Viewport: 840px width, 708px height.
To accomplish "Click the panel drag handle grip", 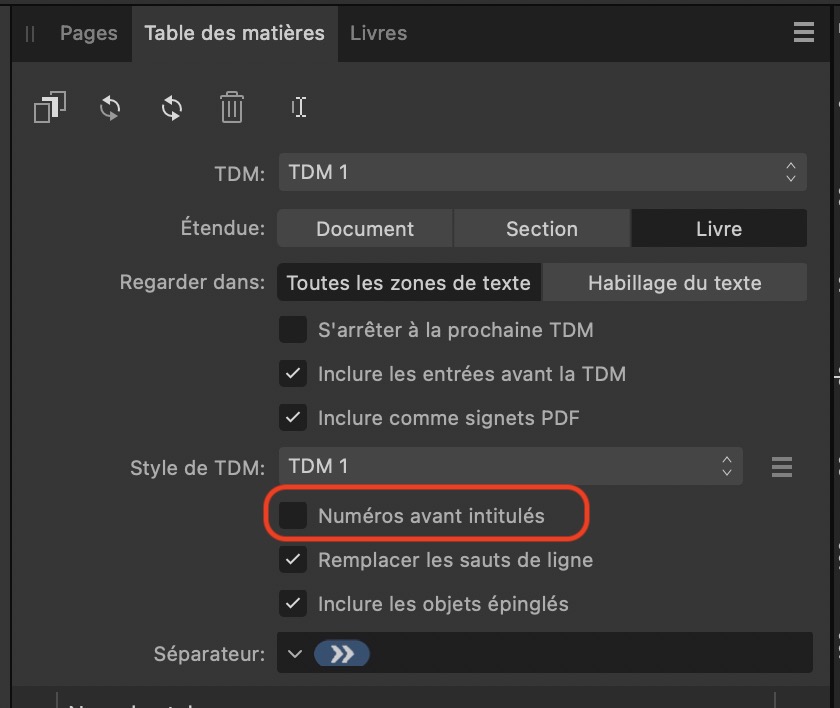I will pos(30,34).
